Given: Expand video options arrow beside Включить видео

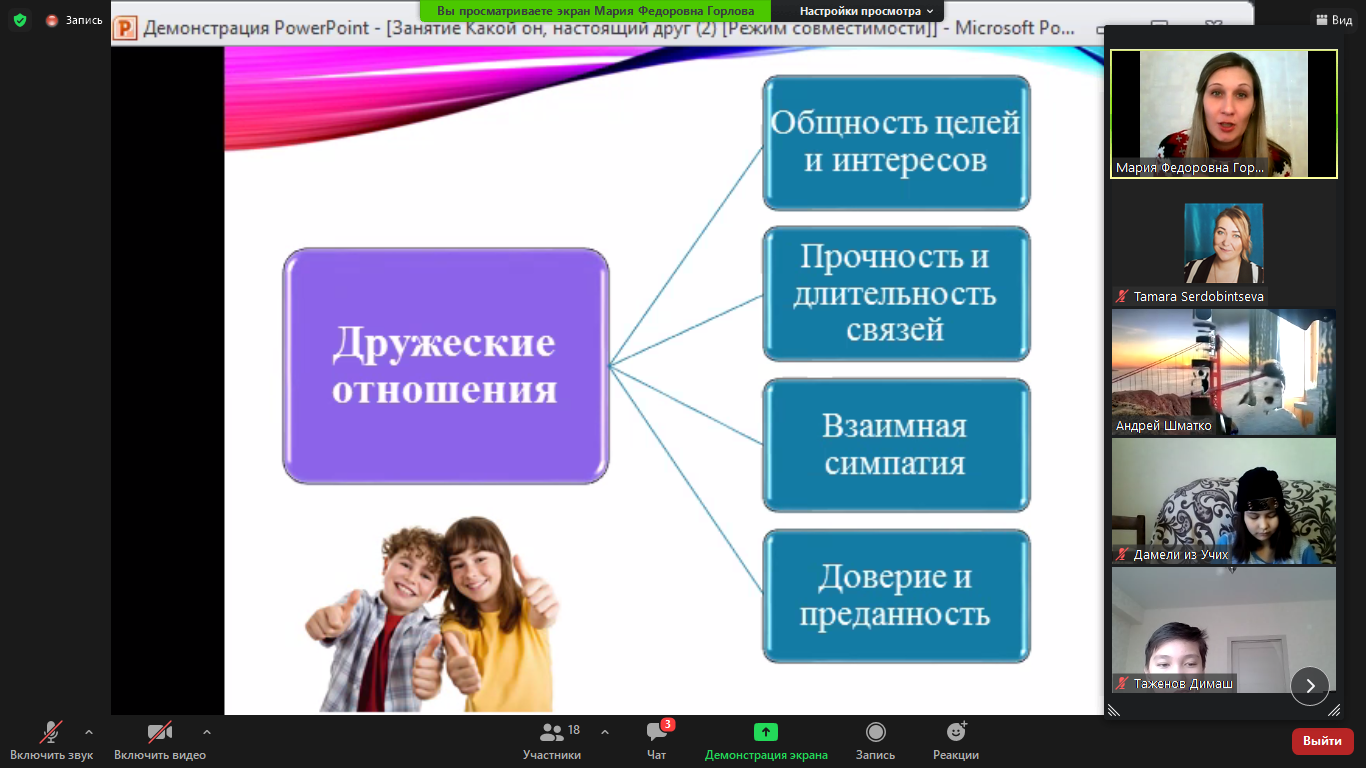Looking at the screenshot, I should [207, 732].
